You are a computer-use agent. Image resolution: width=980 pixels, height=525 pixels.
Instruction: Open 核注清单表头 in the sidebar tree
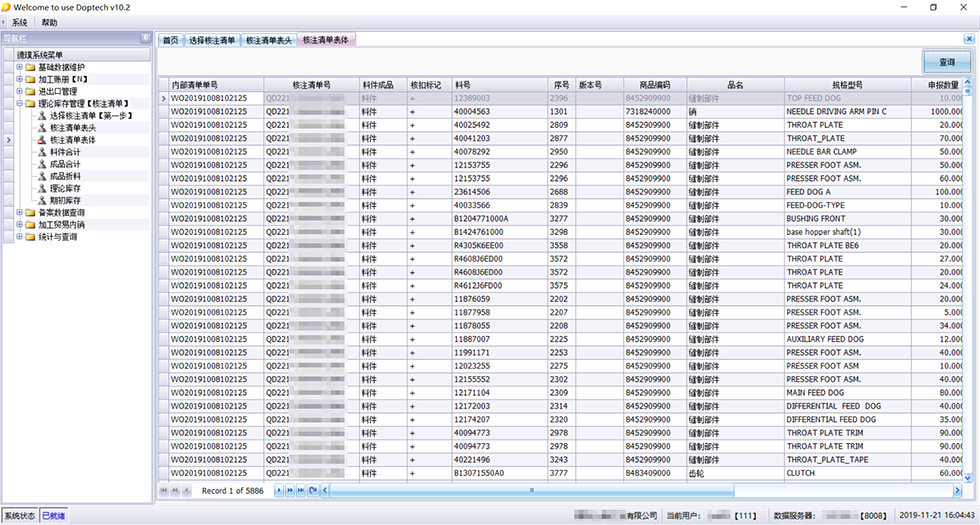coord(72,128)
